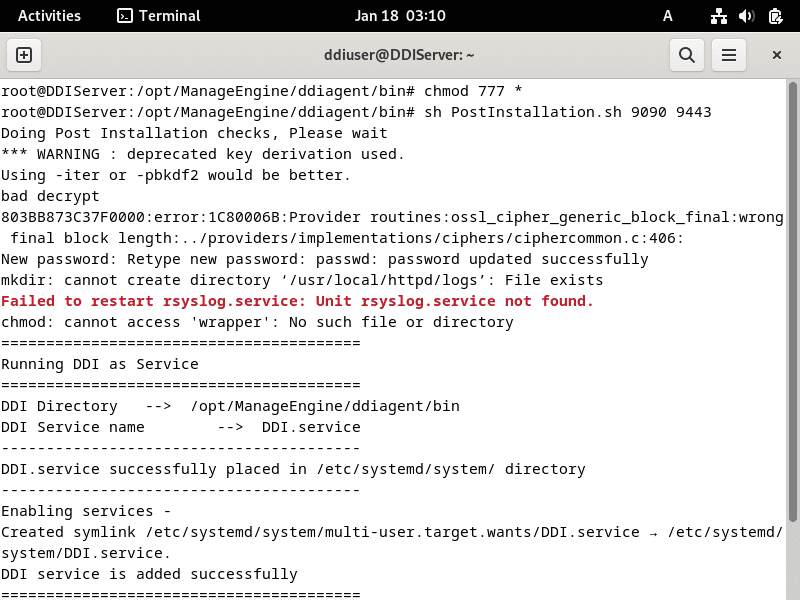Click the mkdir 'File exists' line

pos(302,280)
